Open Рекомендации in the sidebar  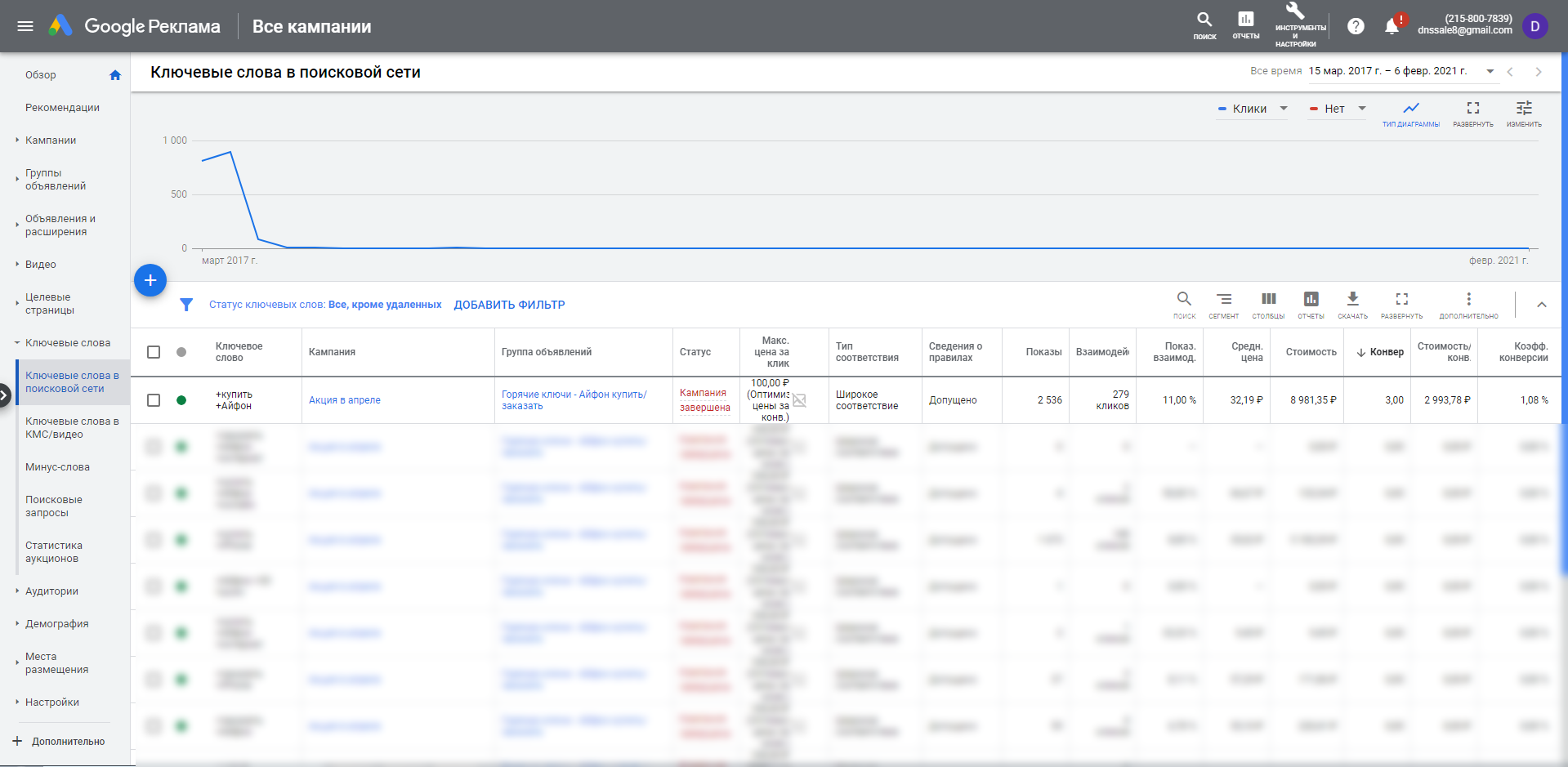pyautogui.click(x=62, y=108)
